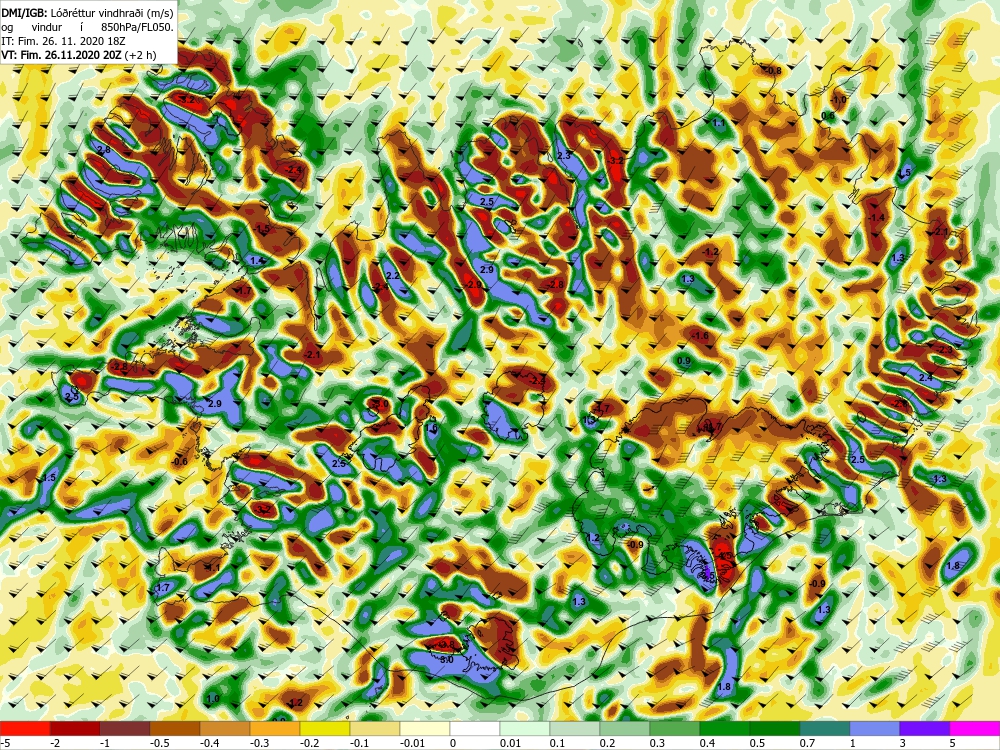Choose the palest green swatch above 0.01
The width and height of the screenshot is (1000, 750).
pyautogui.click(x=525, y=729)
